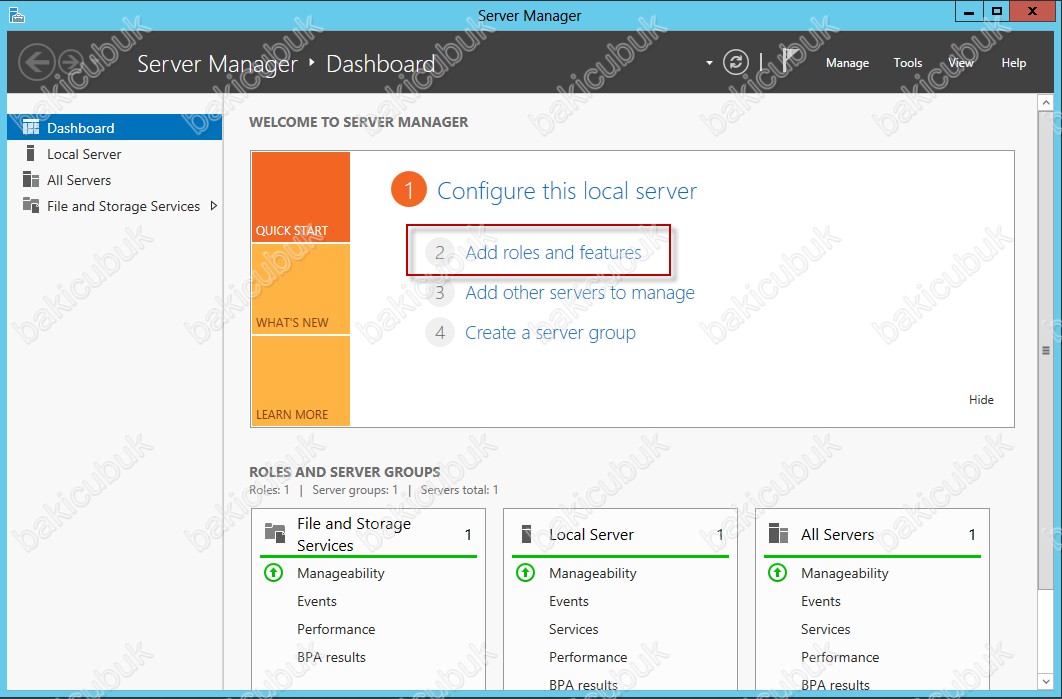
Task: Open dropdown arrow beside refresh icon
Action: (x=709, y=63)
